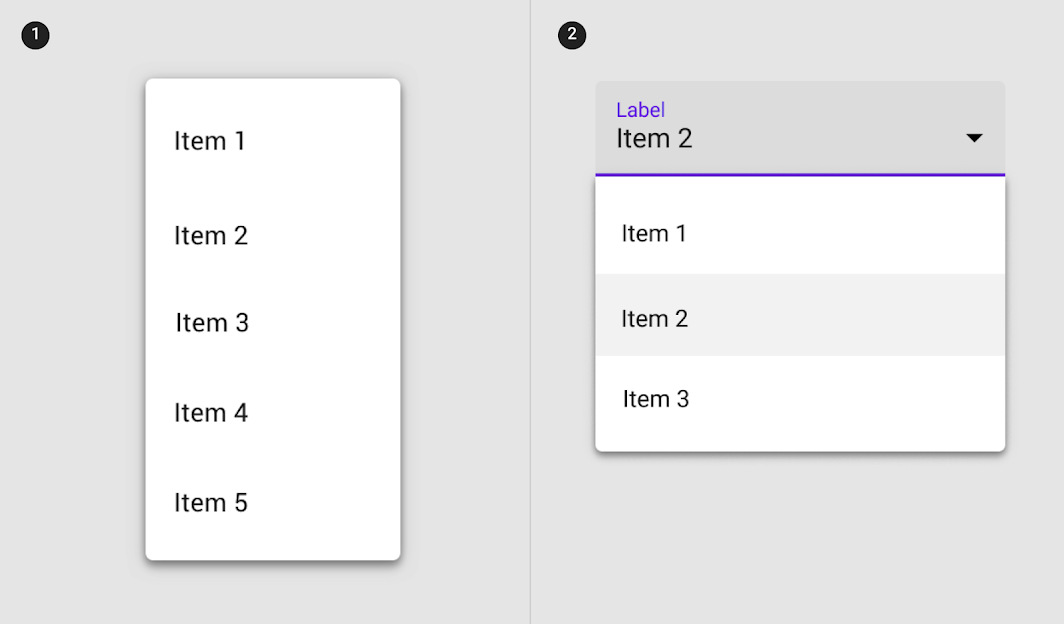Click the purple underline of the select field
This screenshot has height=624, width=1064.
(x=800, y=175)
